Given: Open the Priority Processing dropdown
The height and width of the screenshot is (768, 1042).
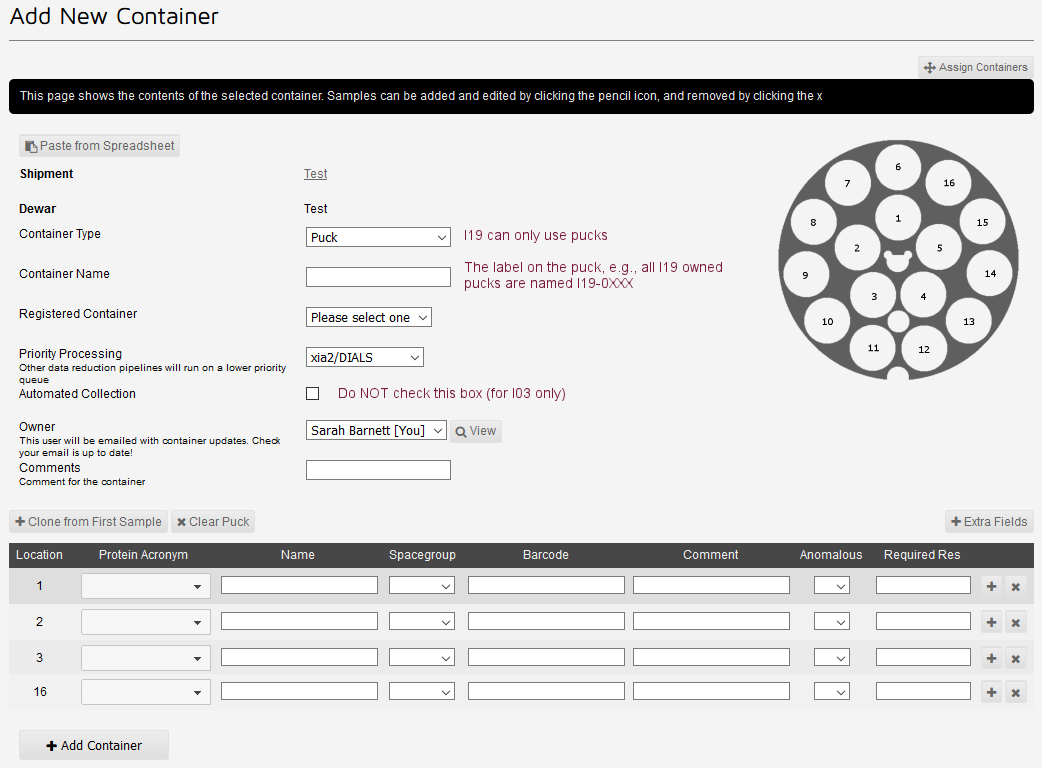Looking at the screenshot, I should pyautogui.click(x=365, y=357).
